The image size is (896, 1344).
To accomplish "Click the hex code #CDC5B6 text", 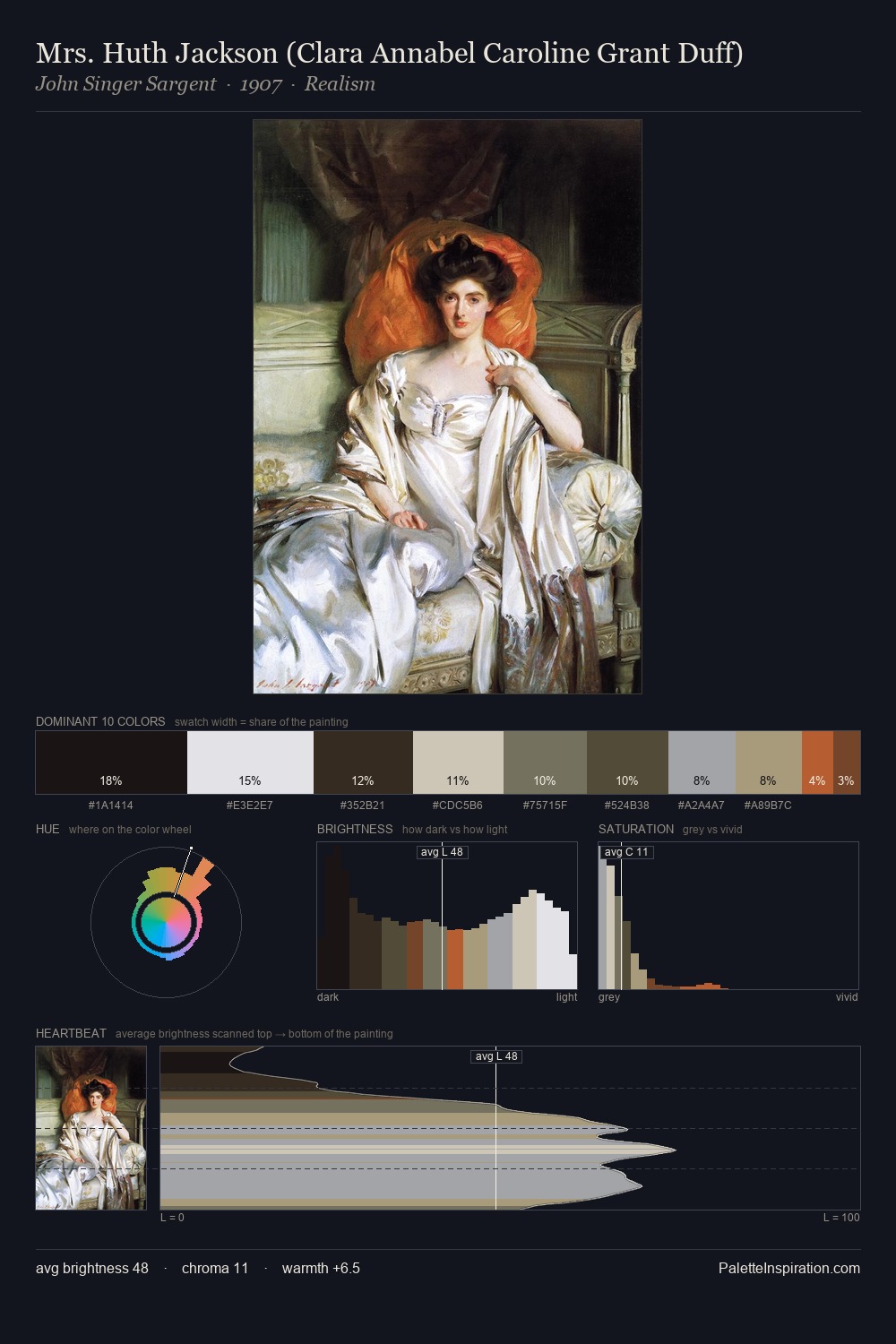I will click(x=458, y=806).
